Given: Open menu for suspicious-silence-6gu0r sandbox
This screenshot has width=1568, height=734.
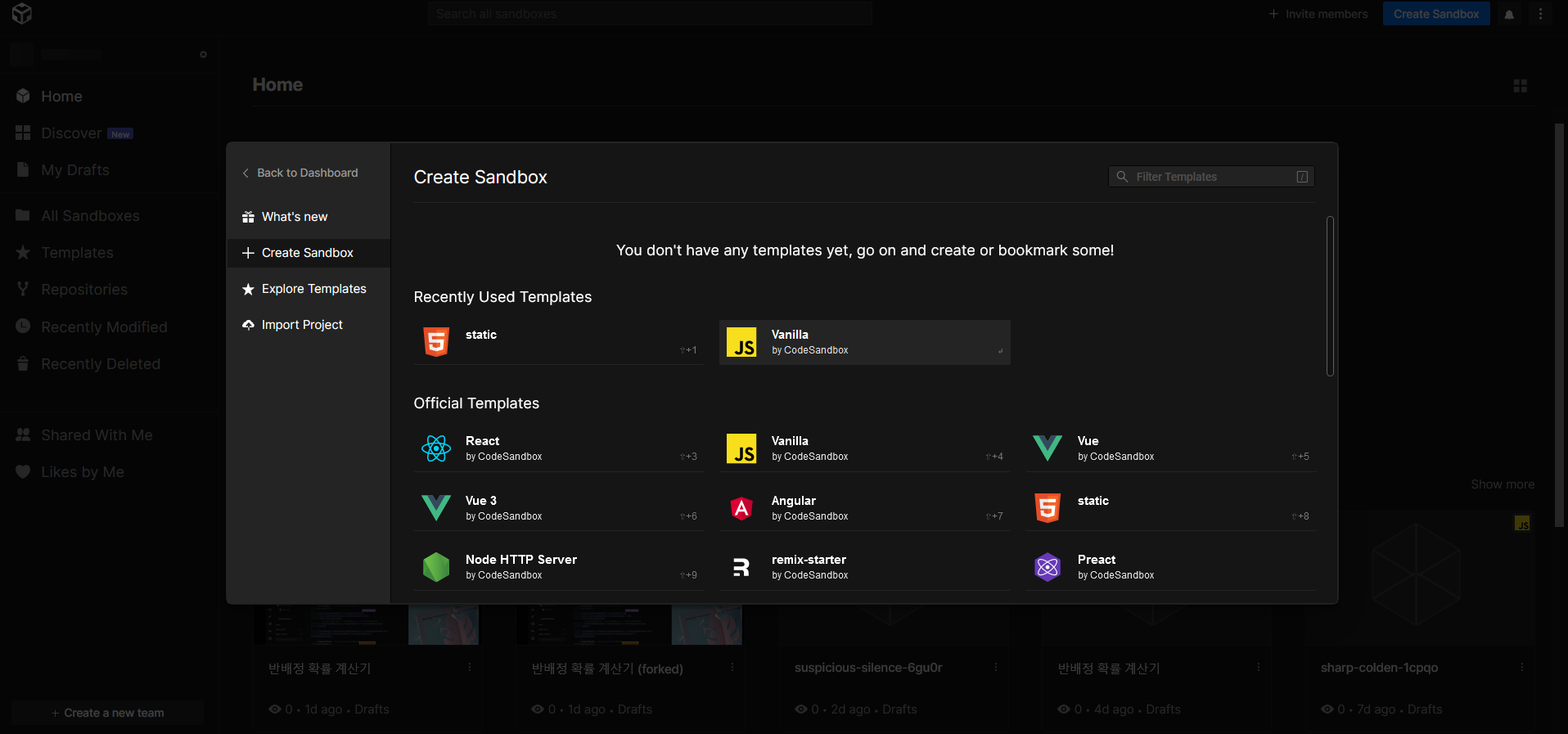Looking at the screenshot, I should coord(996,668).
